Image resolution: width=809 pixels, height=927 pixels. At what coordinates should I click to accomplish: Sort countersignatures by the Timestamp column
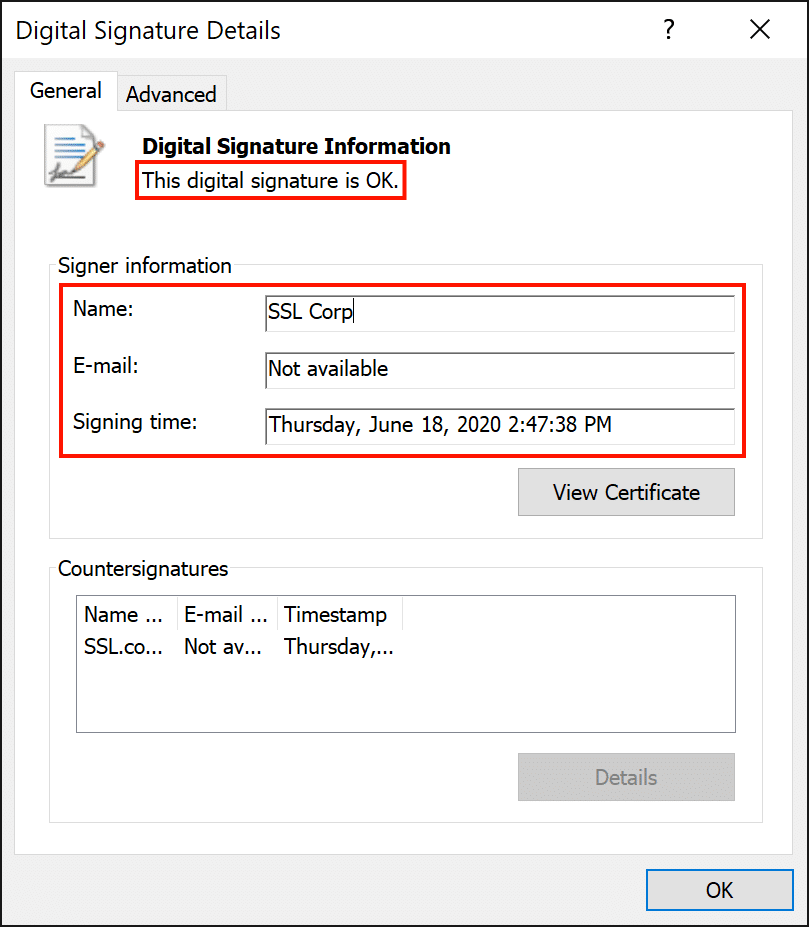point(338,614)
